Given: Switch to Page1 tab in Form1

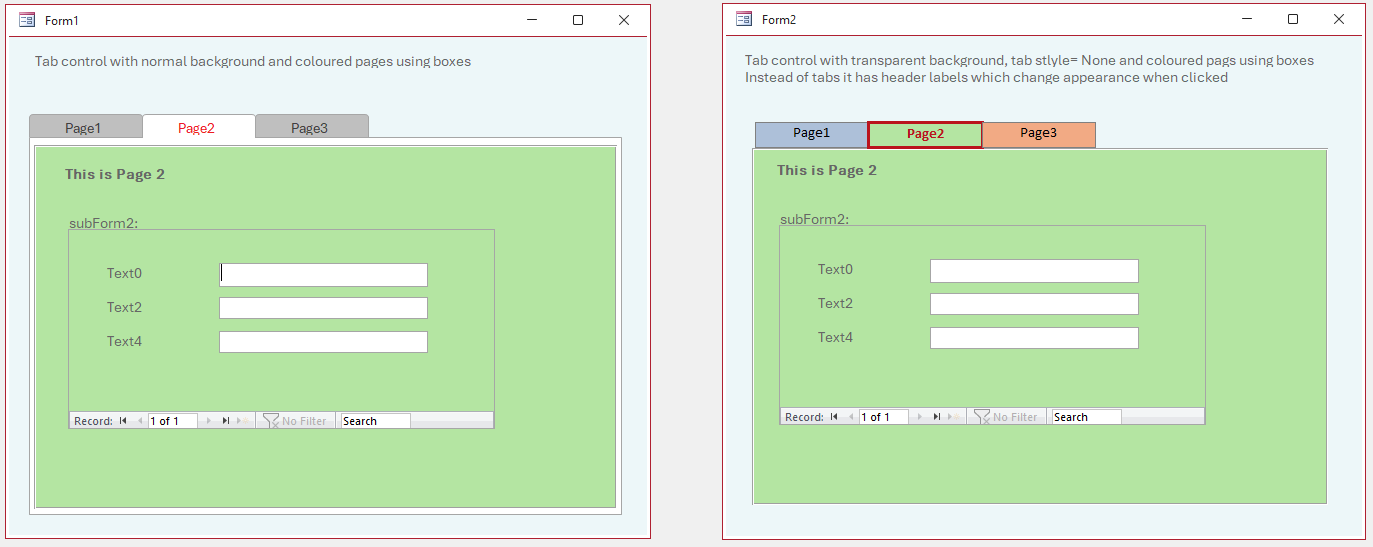Looking at the screenshot, I should point(86,127).
